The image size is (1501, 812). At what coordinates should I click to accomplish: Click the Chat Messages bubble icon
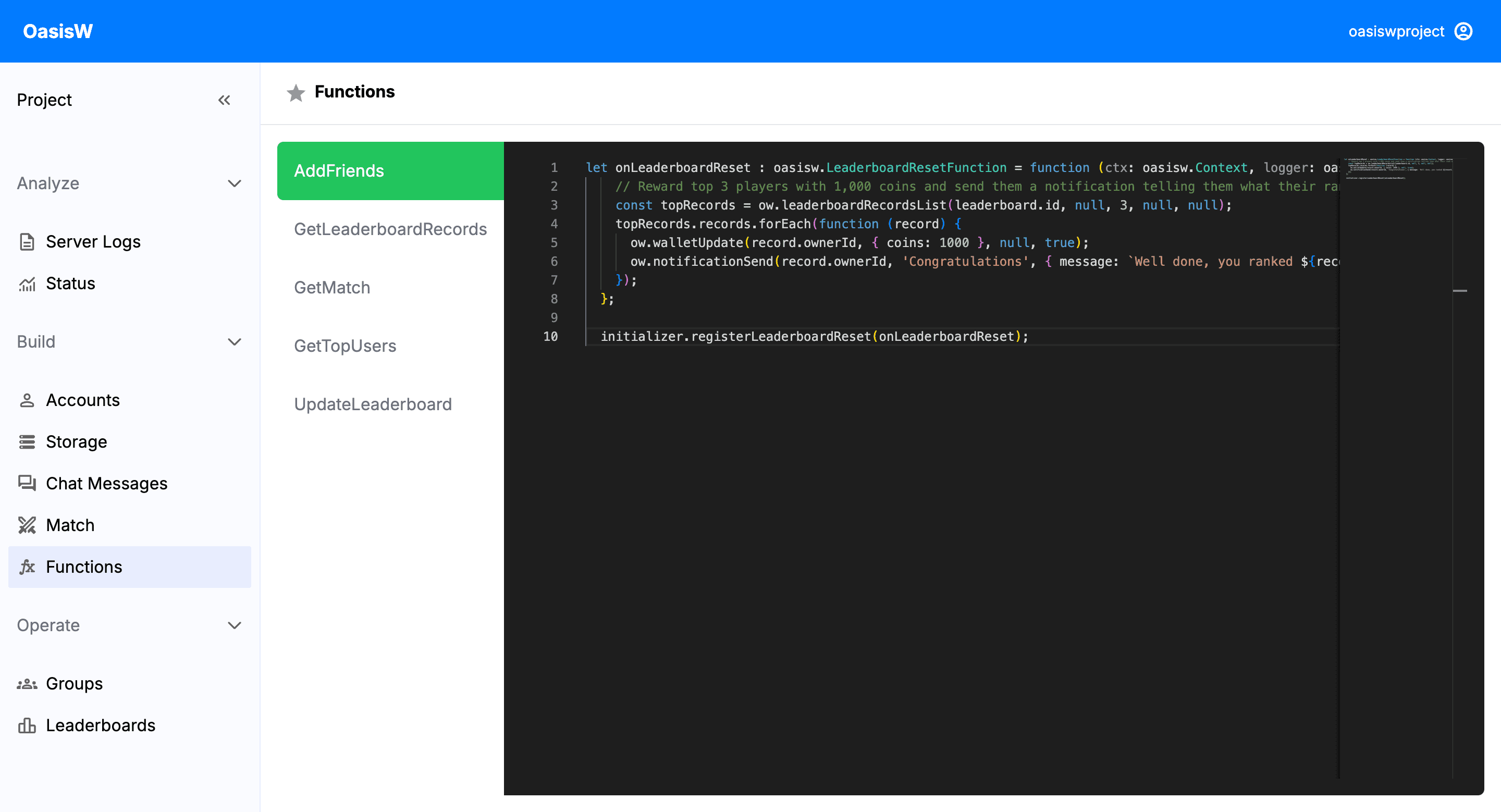click(27, 484)
